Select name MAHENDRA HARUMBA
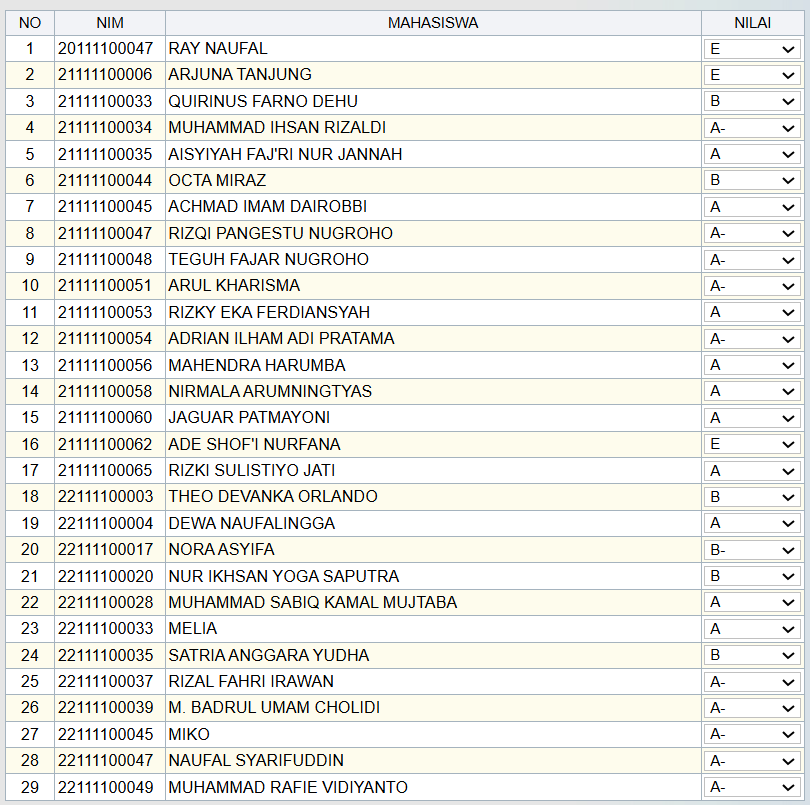The image size is (810, 805). tap(257, 365)
